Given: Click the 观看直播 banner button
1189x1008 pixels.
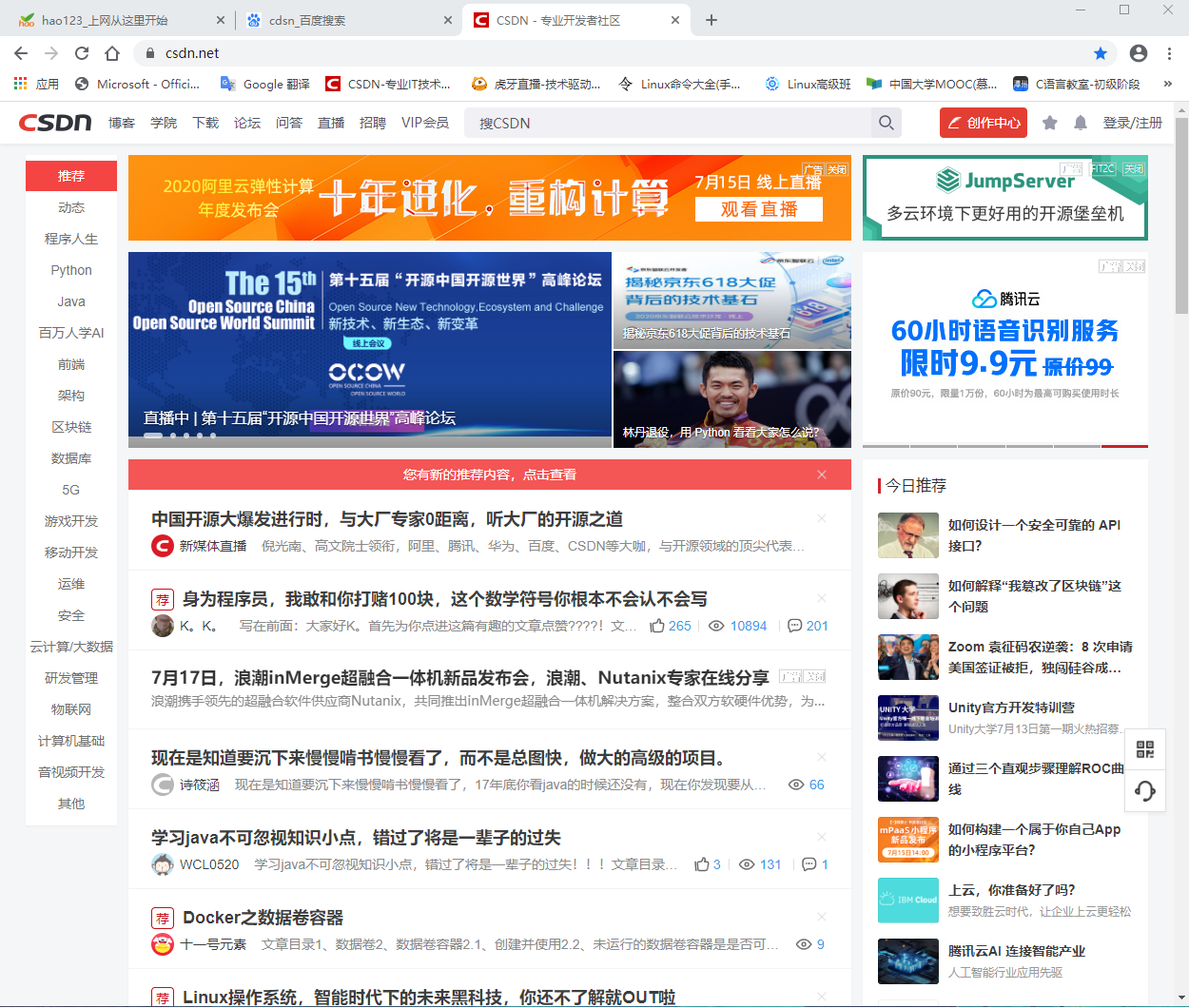Looking at the screenshot, I should 759,209.
